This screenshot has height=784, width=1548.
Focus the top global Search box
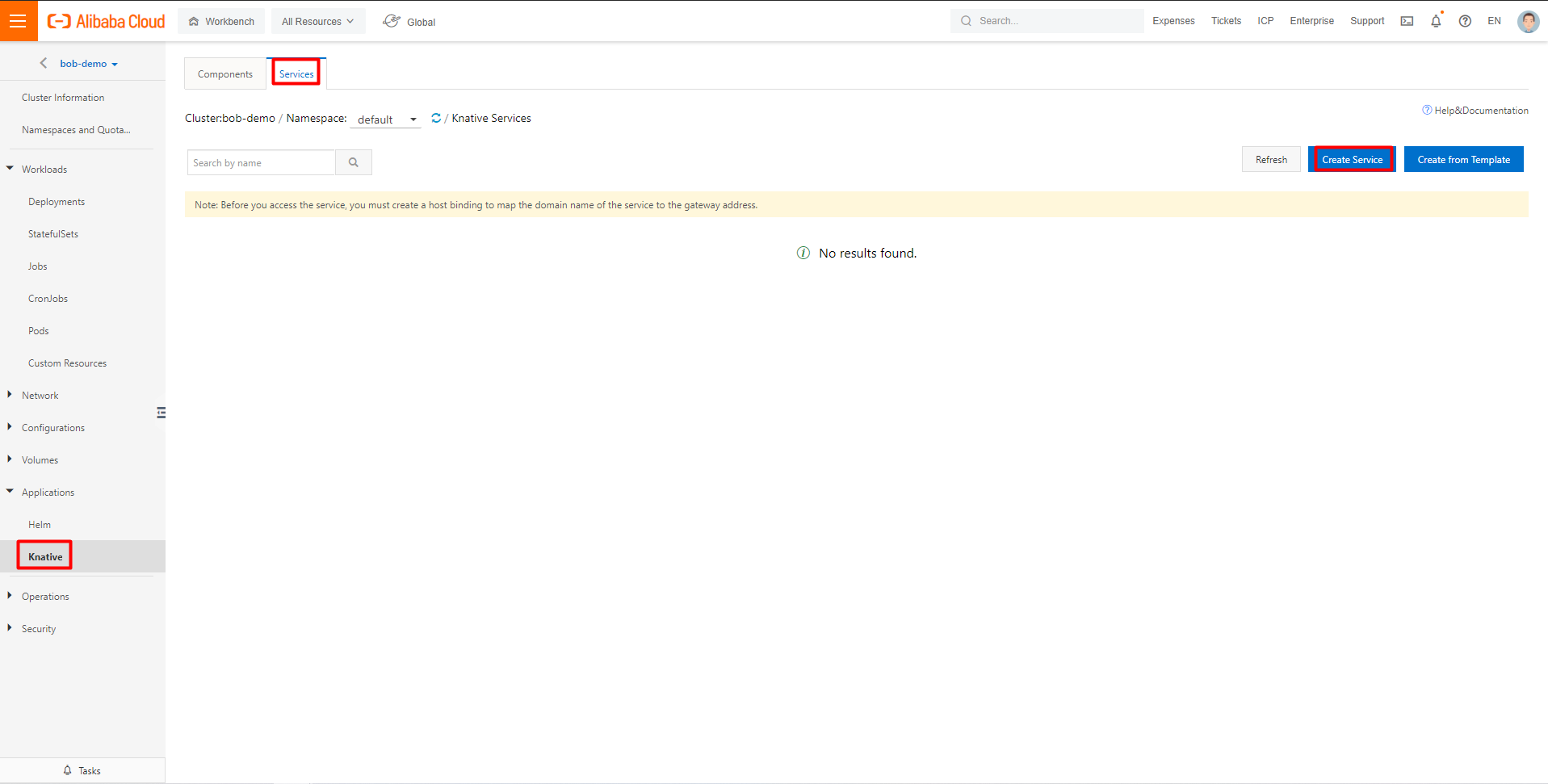1047,21
